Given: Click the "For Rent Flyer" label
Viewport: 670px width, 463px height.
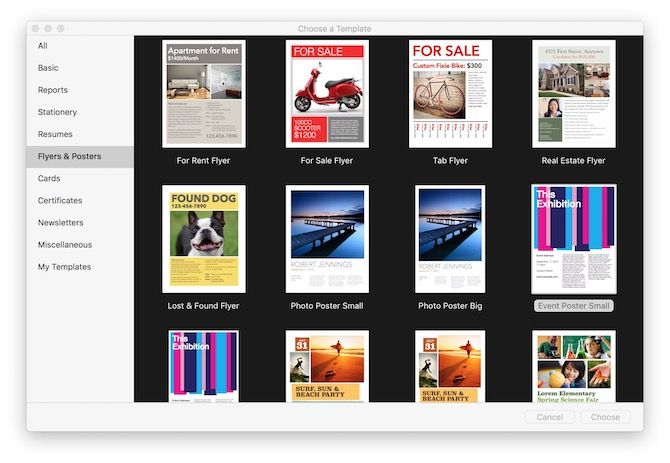Looking at the screenshot, I should click(203, 161).
